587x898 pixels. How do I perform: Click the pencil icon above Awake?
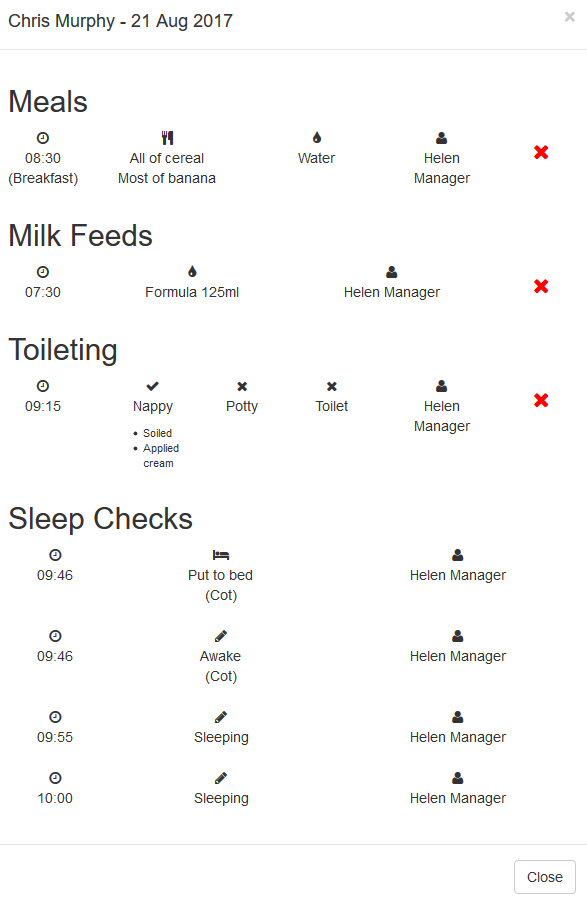(220, 636)
